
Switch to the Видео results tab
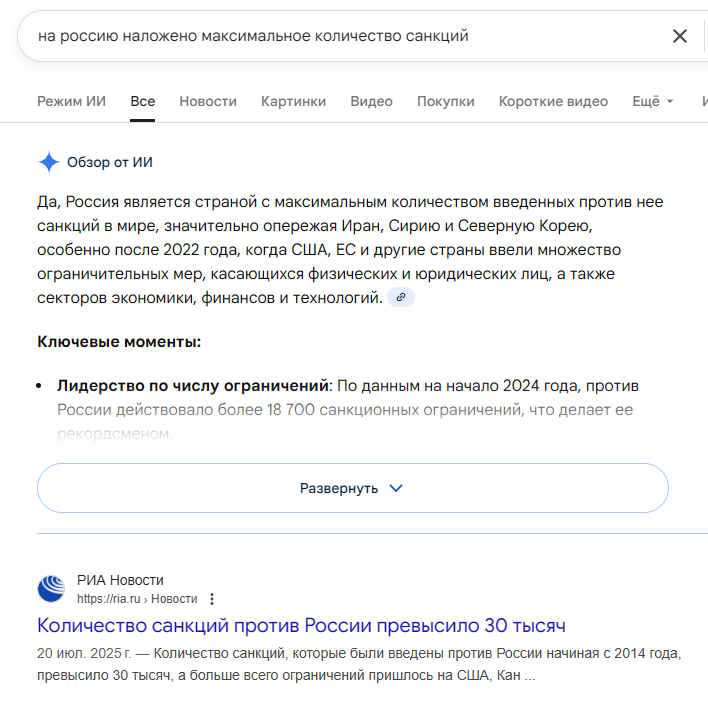point(371,101)
